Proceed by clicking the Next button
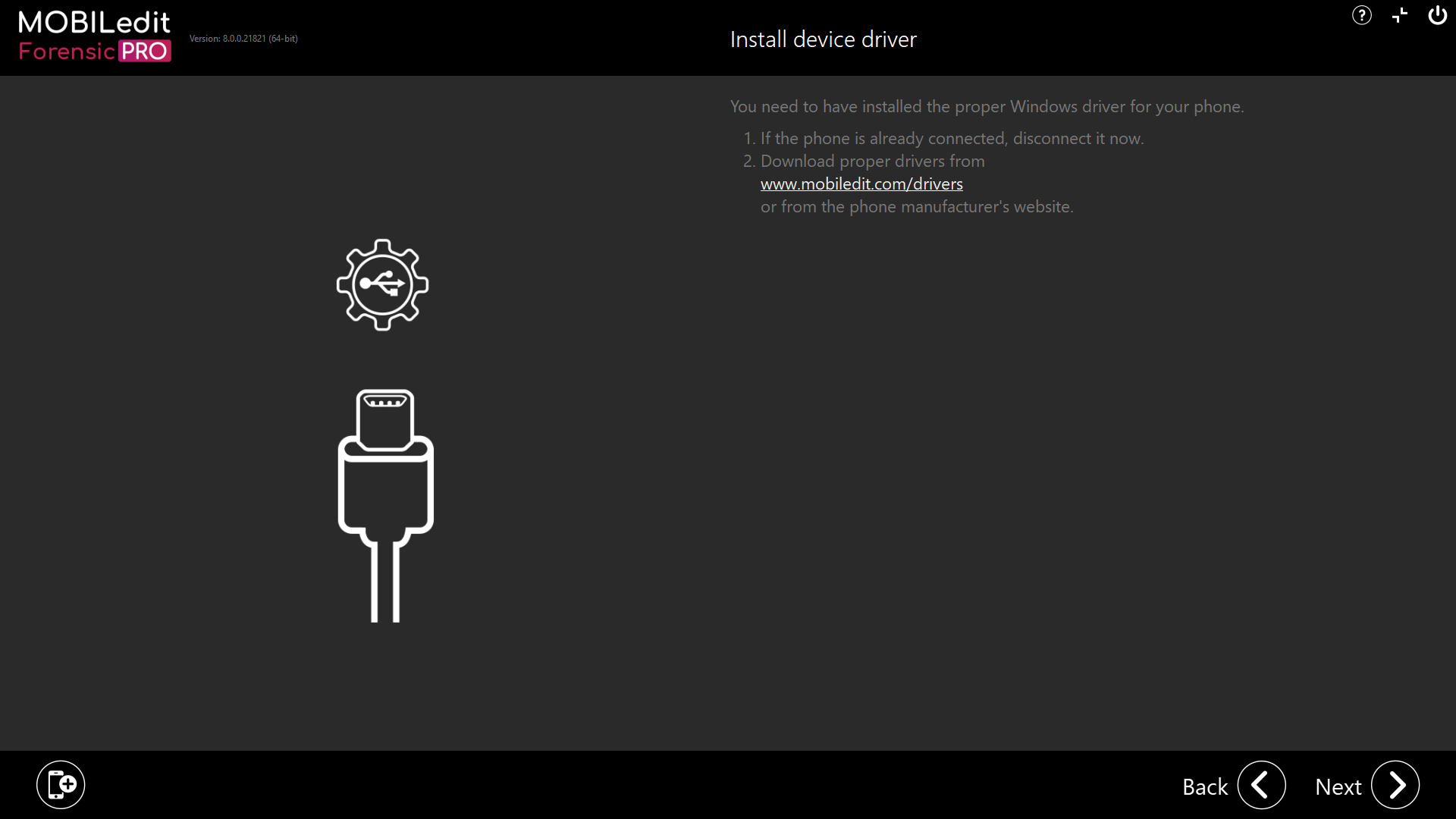 1338,786
